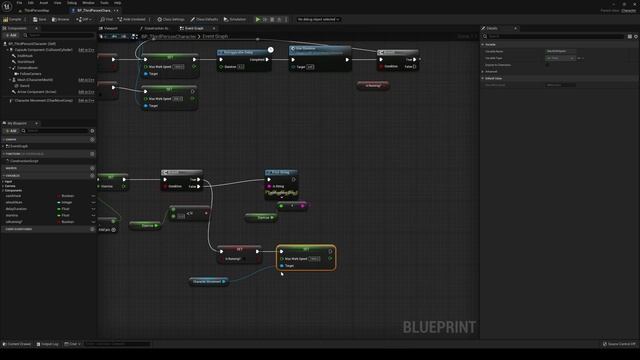Image resolution: width=640 pixels, height=360 pixels.
Task: Expand the EventGraph tree item
Action: (x=4, y=146)
